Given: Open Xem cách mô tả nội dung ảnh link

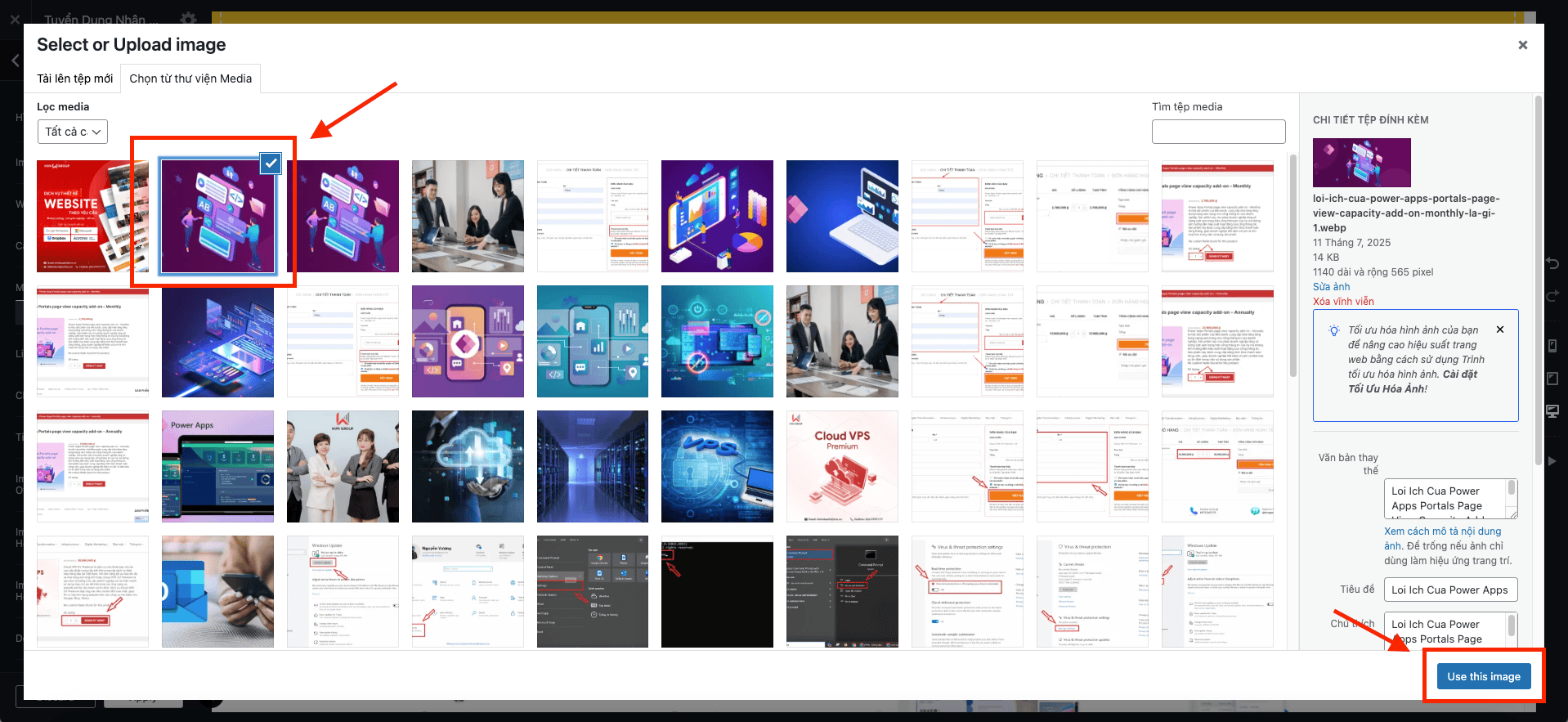Looking at the screenshot, I should point(1442,538).
